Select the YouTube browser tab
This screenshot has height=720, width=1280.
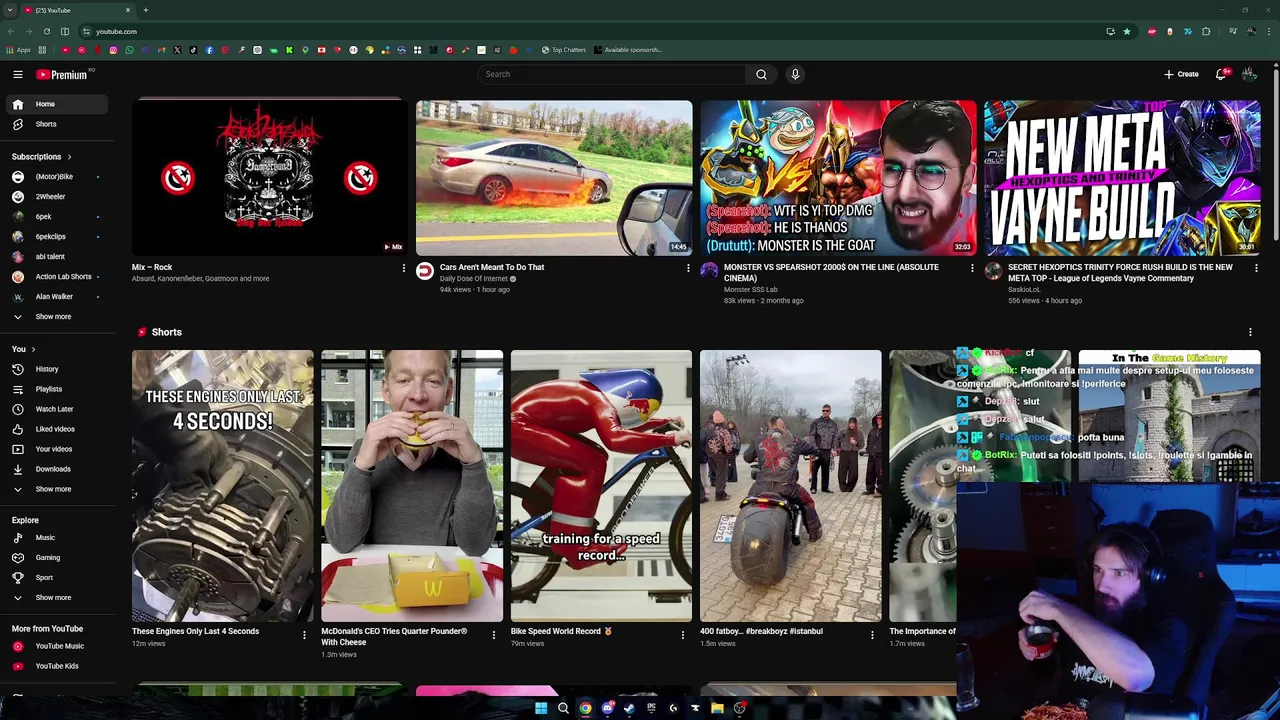[78, 10]
